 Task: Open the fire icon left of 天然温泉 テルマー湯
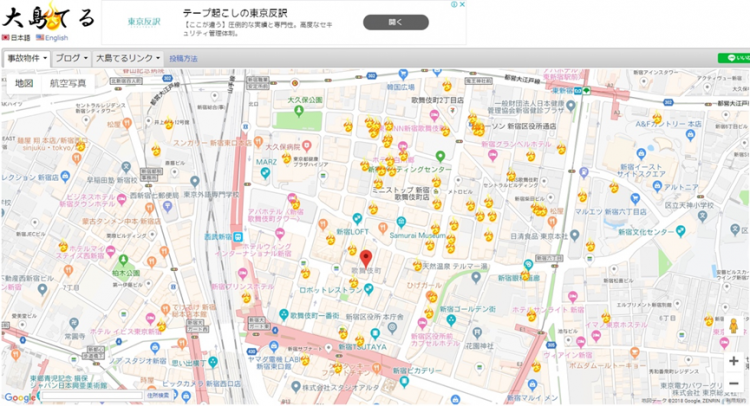click(418, 264)
